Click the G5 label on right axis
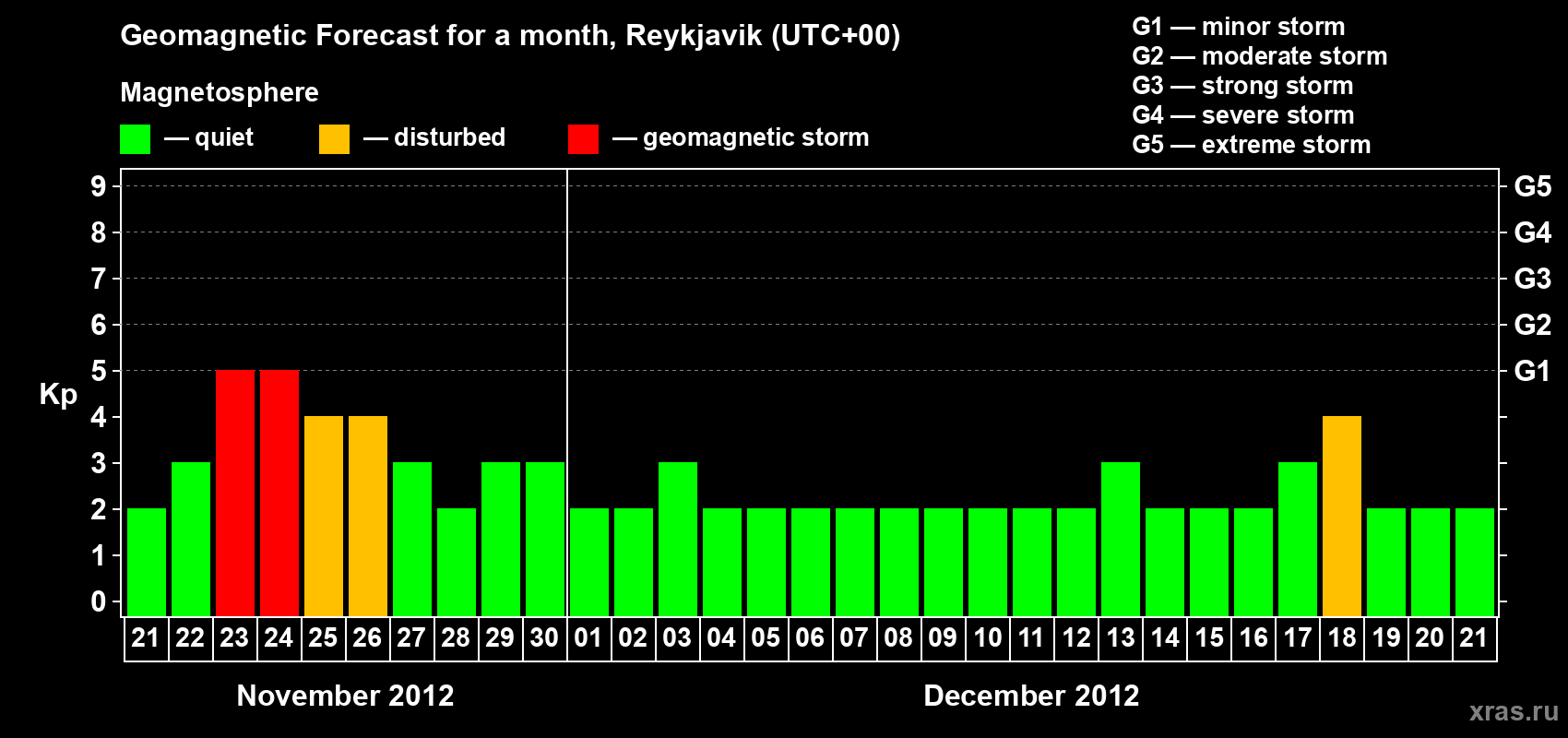 point(1533,186)
